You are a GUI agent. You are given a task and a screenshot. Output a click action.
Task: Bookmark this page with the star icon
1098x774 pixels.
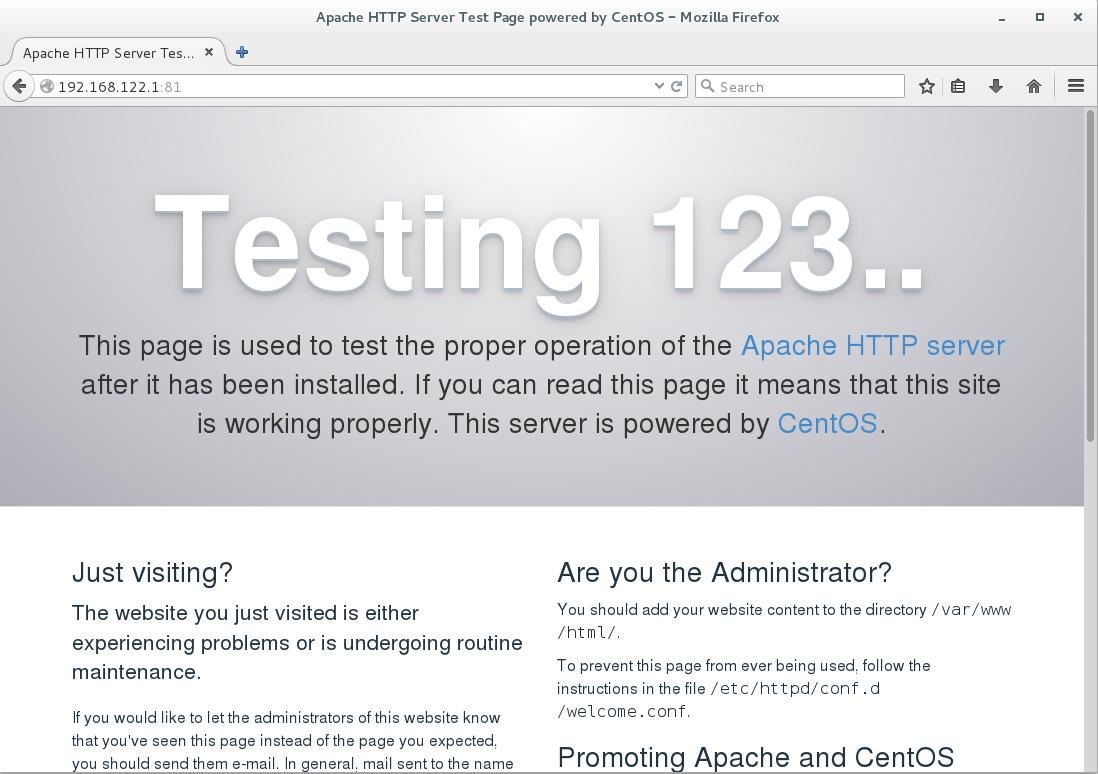[927, 86]
